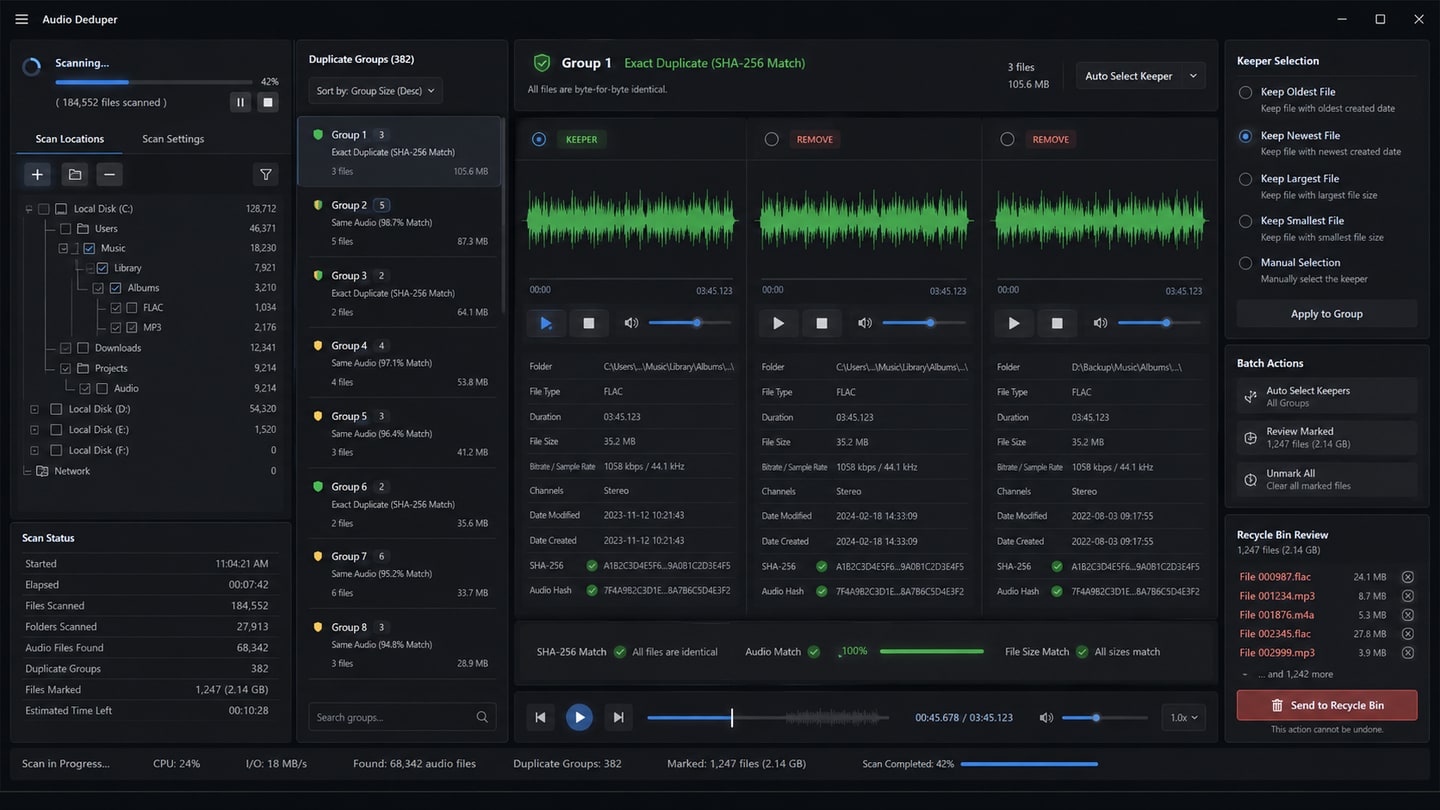
Task: Stop the keeper file playback
Action: (x=589, y=323)
